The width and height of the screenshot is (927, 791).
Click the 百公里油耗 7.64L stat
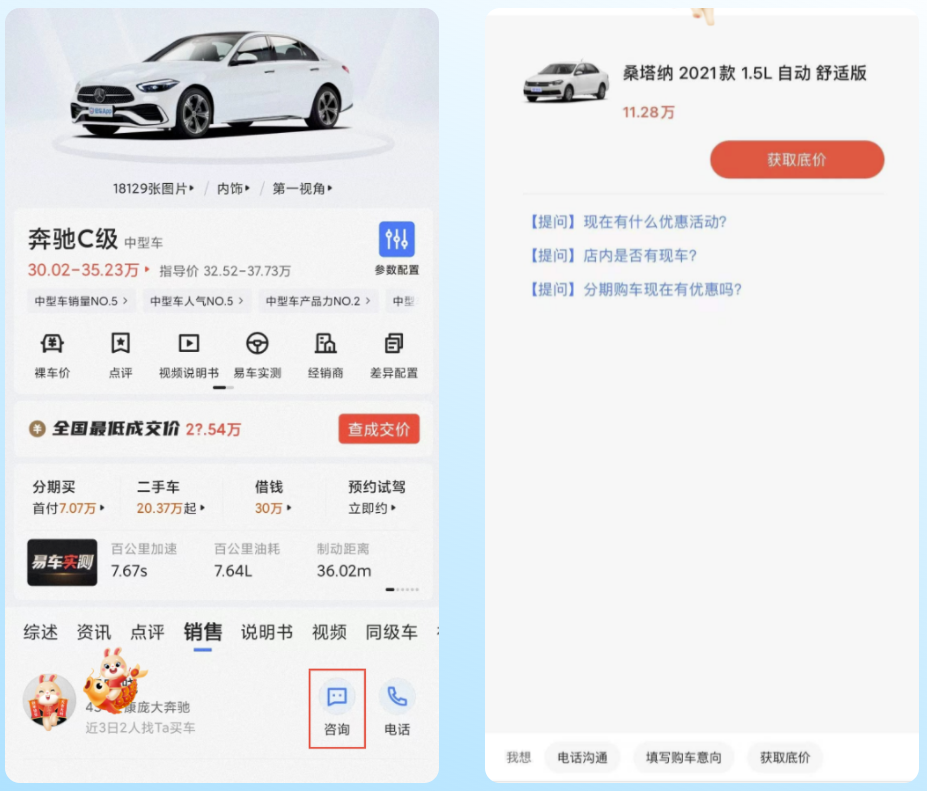coord(247,560)
